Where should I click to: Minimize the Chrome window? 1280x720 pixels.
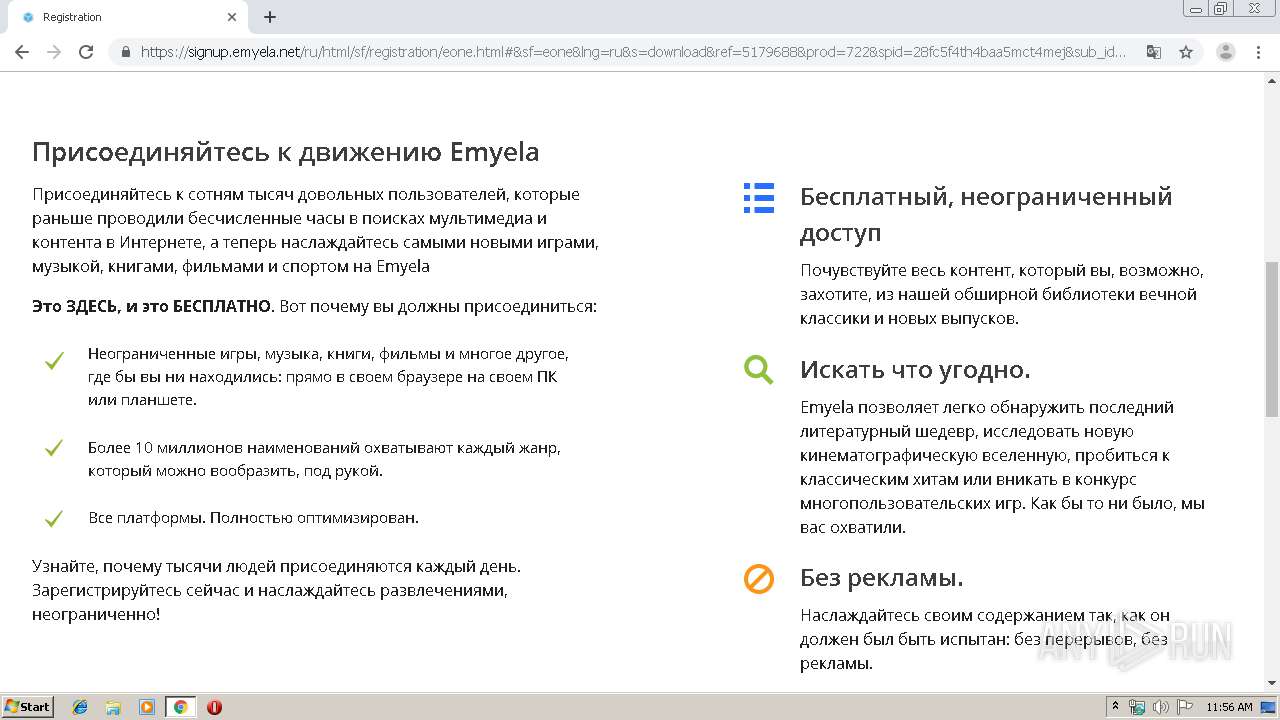pyautogui.click(x=1196, y=8)
